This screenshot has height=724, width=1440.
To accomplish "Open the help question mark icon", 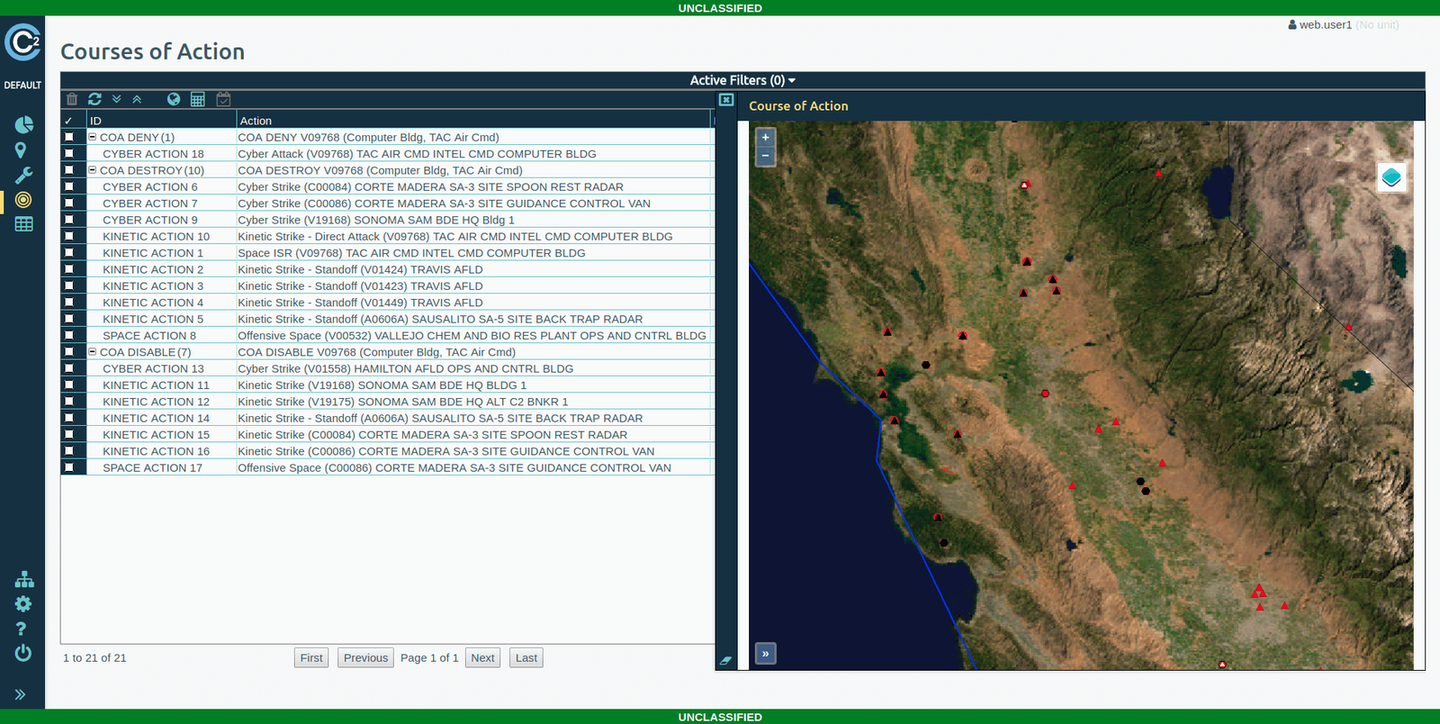I will 23,629.
